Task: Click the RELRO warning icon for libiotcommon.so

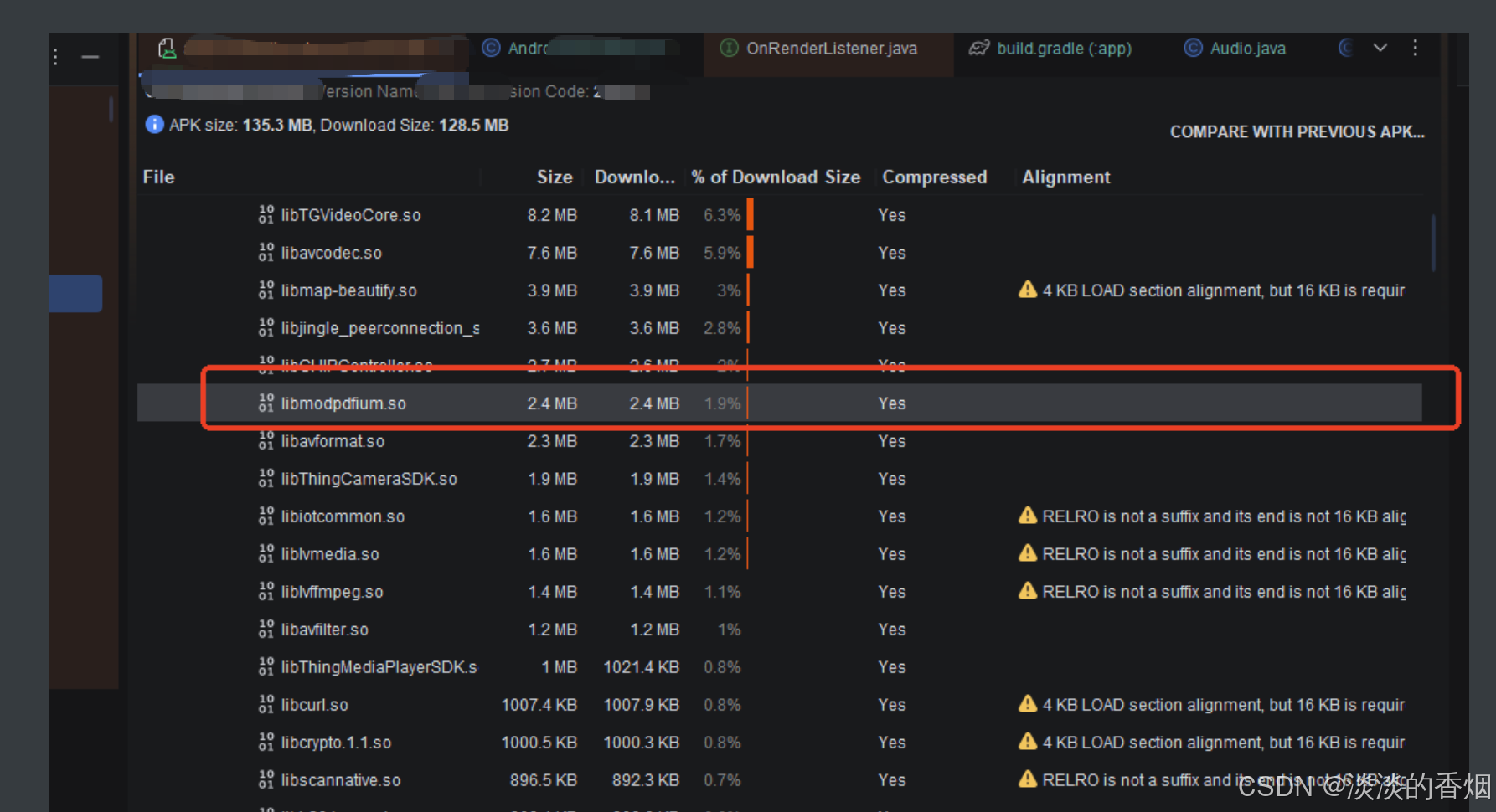Action: [1028, 516]
